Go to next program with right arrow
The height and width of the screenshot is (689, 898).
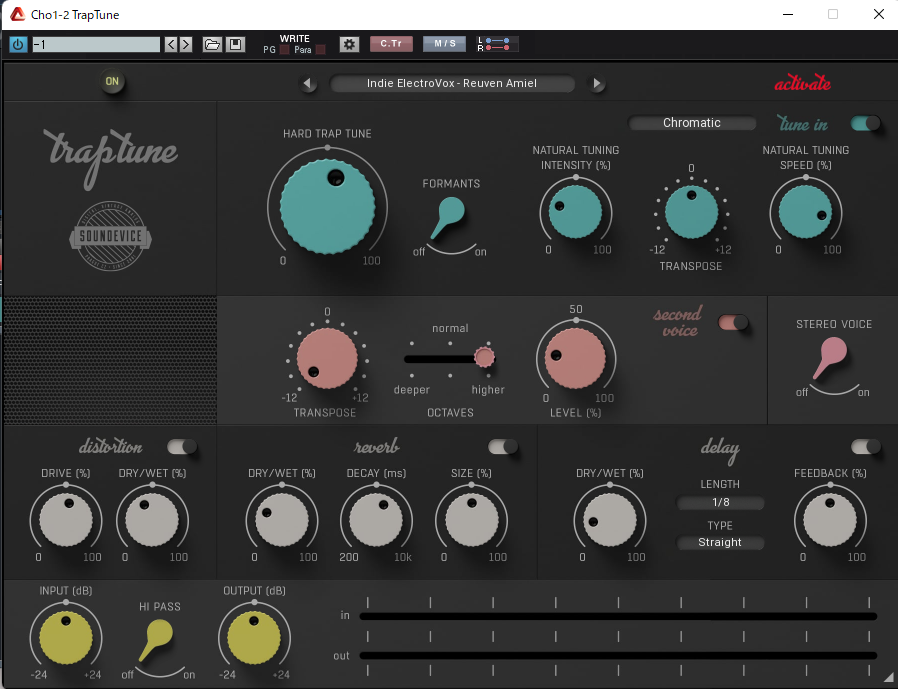pyautogui.click(x=186, y=44)
